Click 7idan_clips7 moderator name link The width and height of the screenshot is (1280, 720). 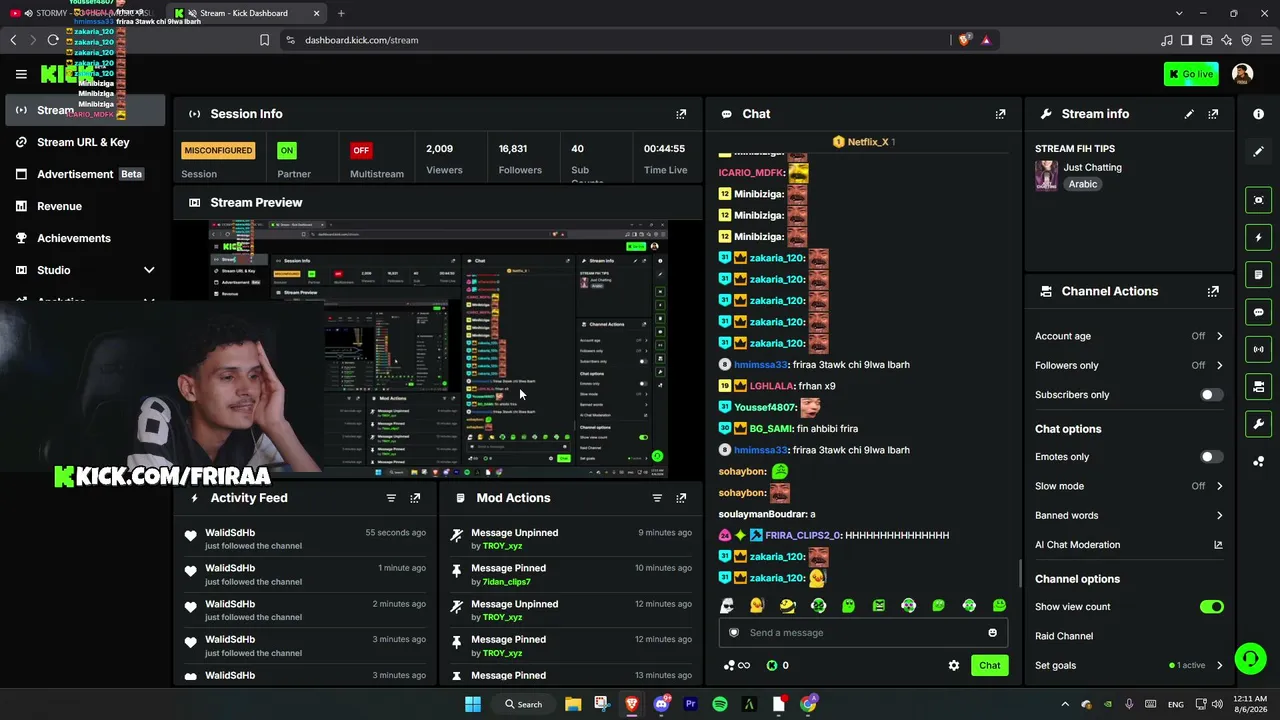pyautogui.click(x=507, y=582)
